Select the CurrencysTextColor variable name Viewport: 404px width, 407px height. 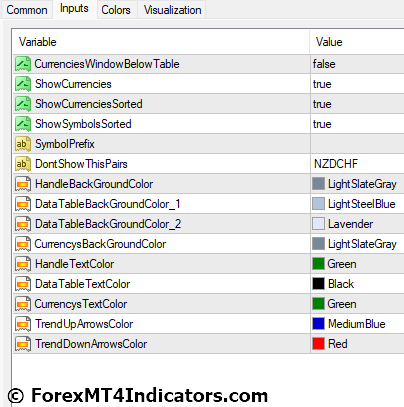(x=81, y=304)
